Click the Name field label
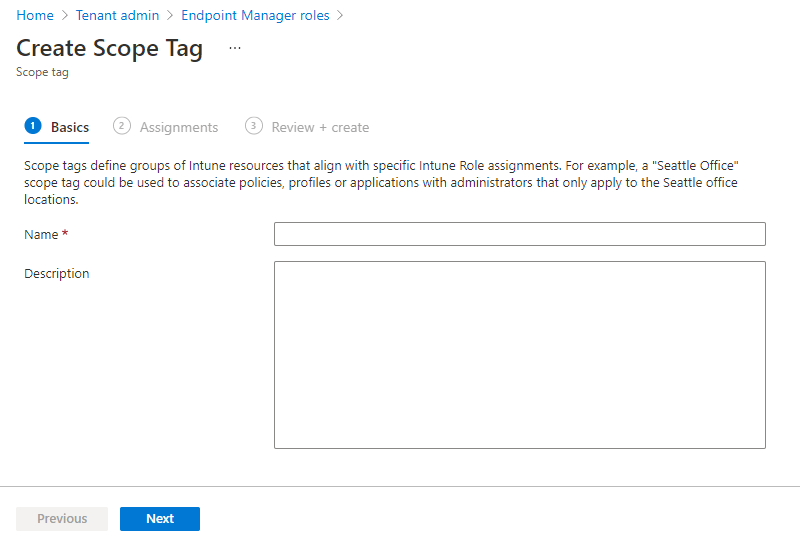This screenshot has height=547, width=800. pyautogui.click(x=41, y=235)
